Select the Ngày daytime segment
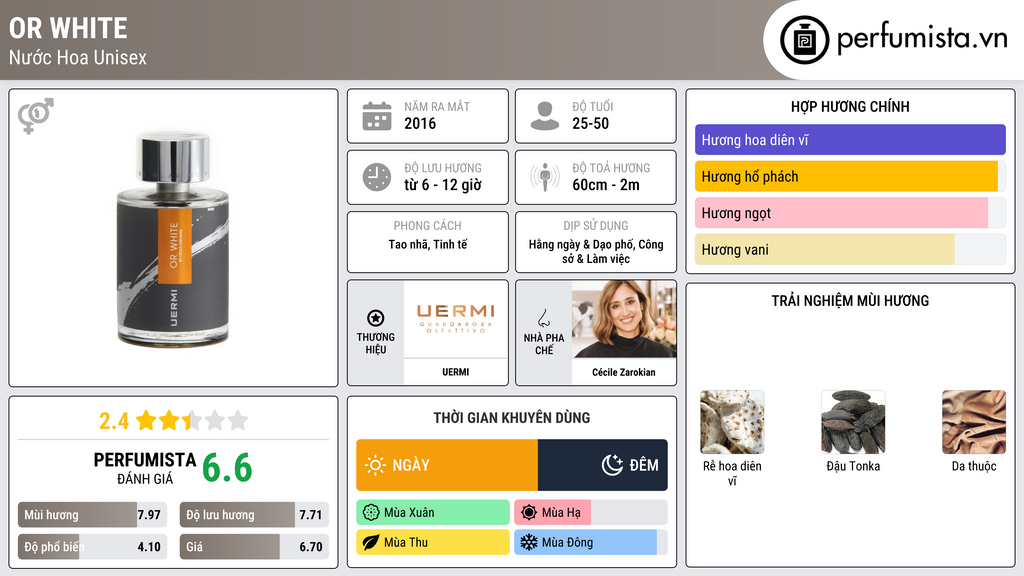 [x=447, y=465]
